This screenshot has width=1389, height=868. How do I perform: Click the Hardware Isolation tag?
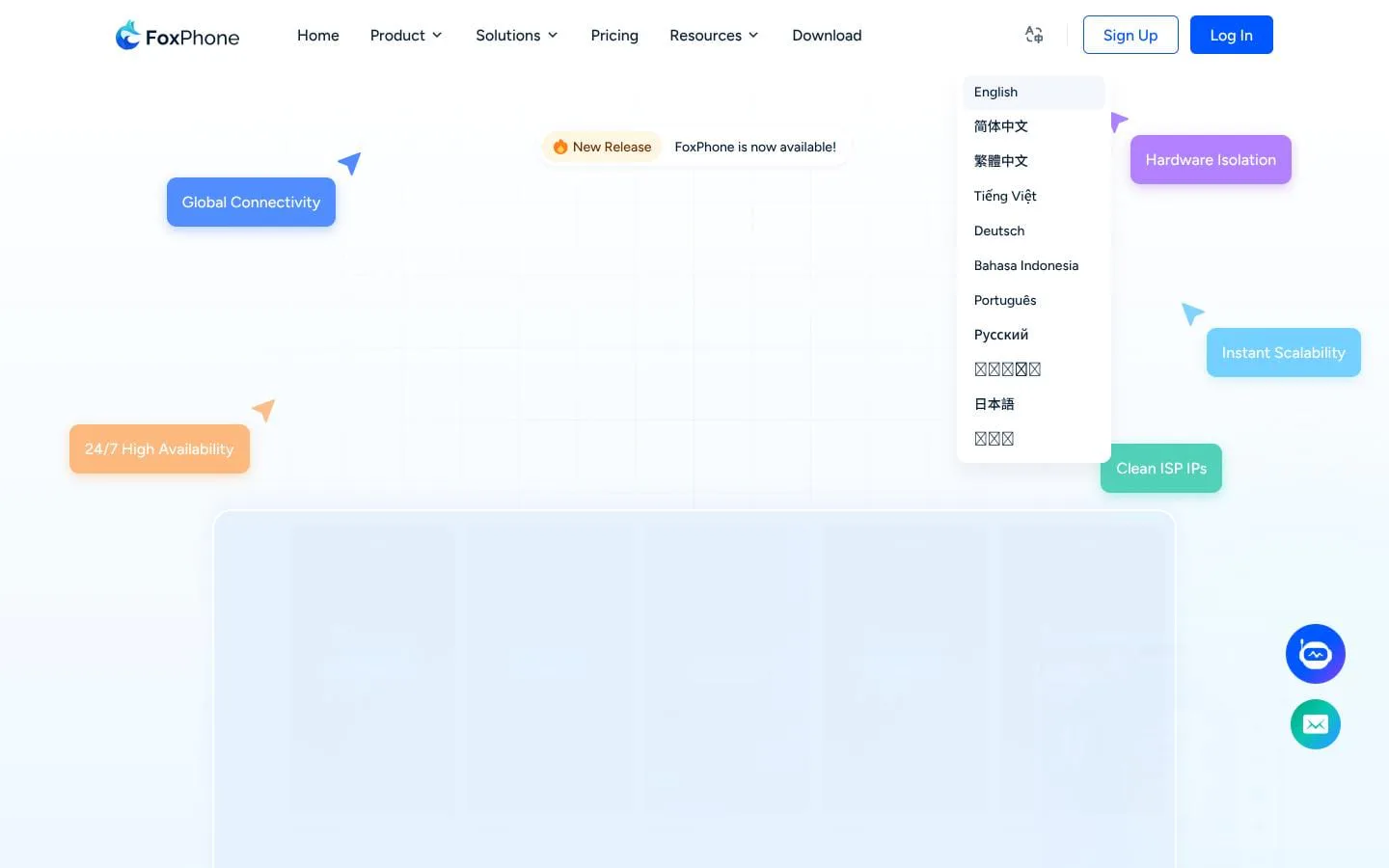[x=1211, y=159]
